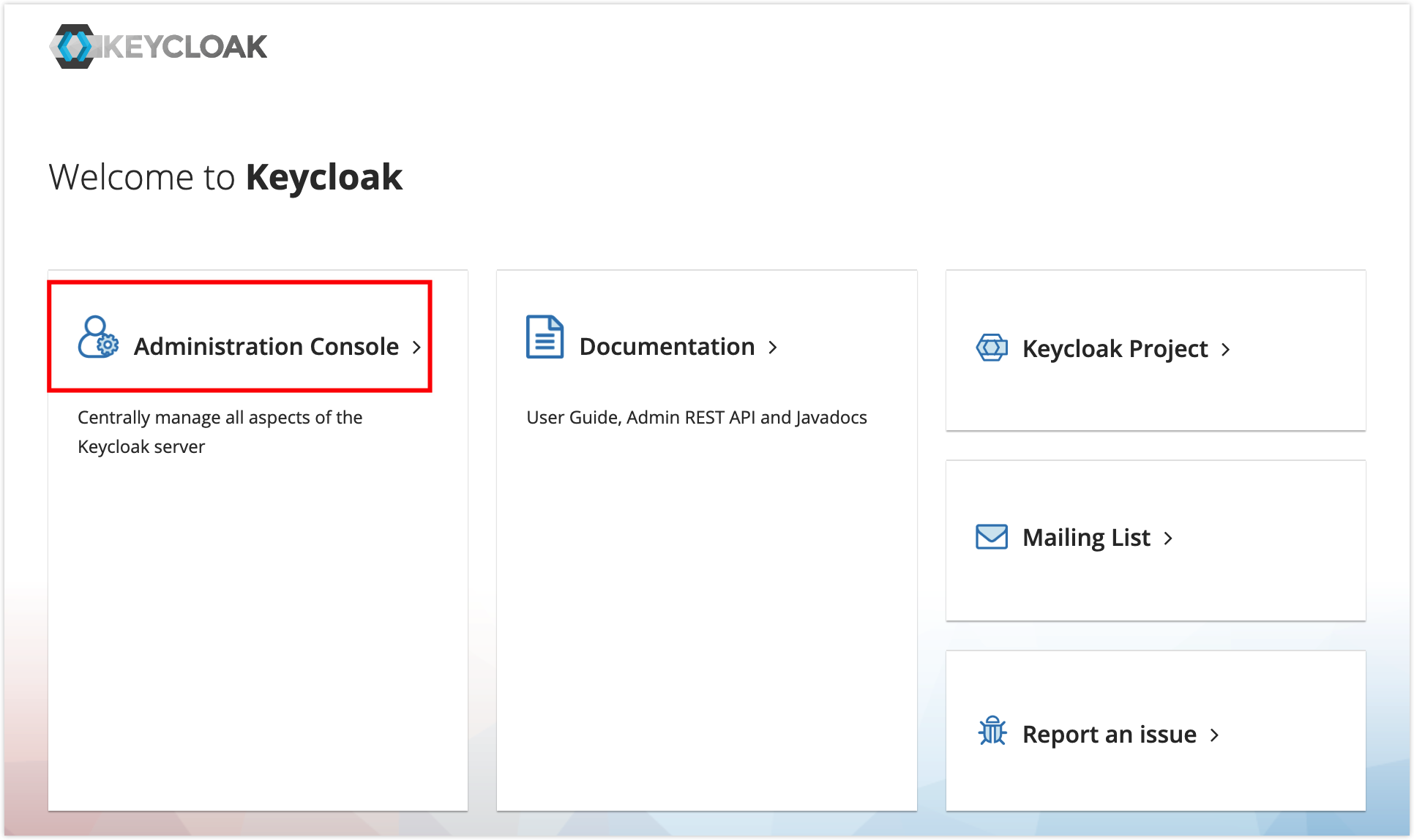Open the Administration Console link

pos(266,347)
